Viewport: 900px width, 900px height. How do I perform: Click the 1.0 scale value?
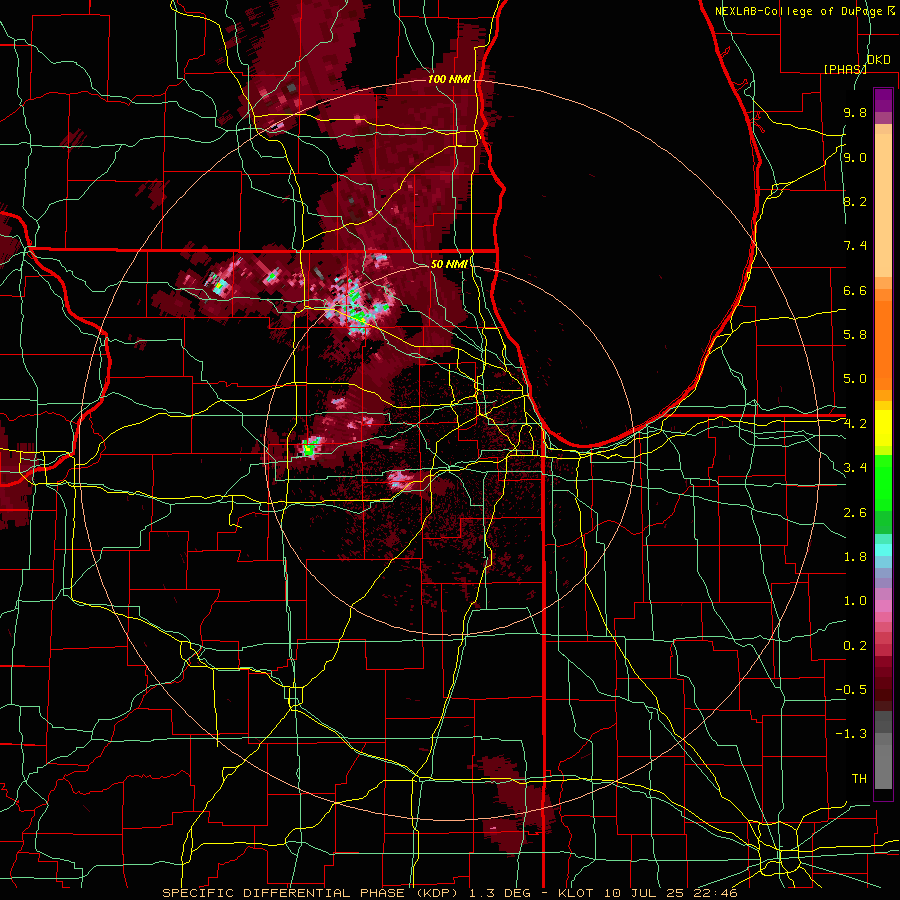click(x=855, y=601)
